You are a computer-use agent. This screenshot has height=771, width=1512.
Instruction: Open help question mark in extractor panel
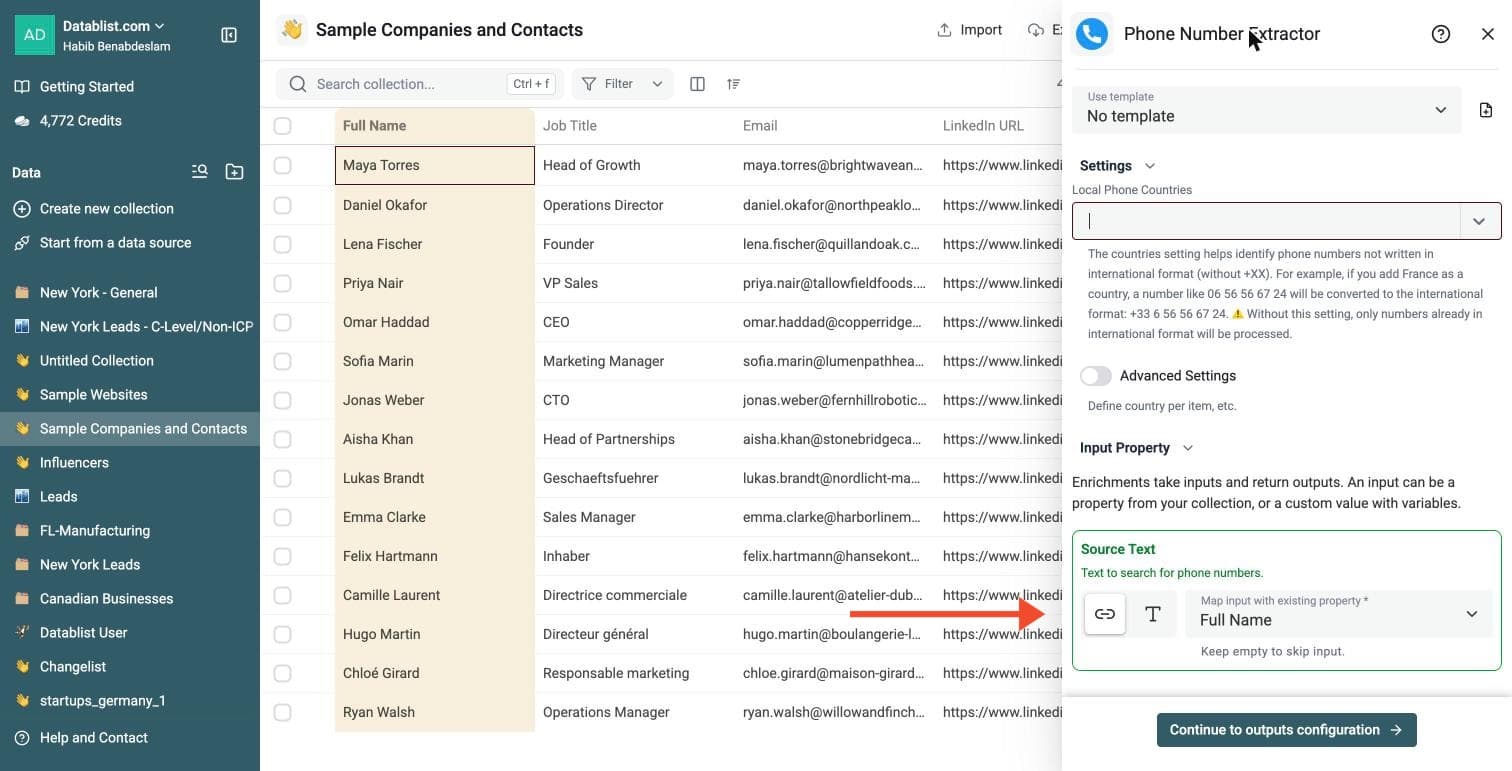point(1441,34)
